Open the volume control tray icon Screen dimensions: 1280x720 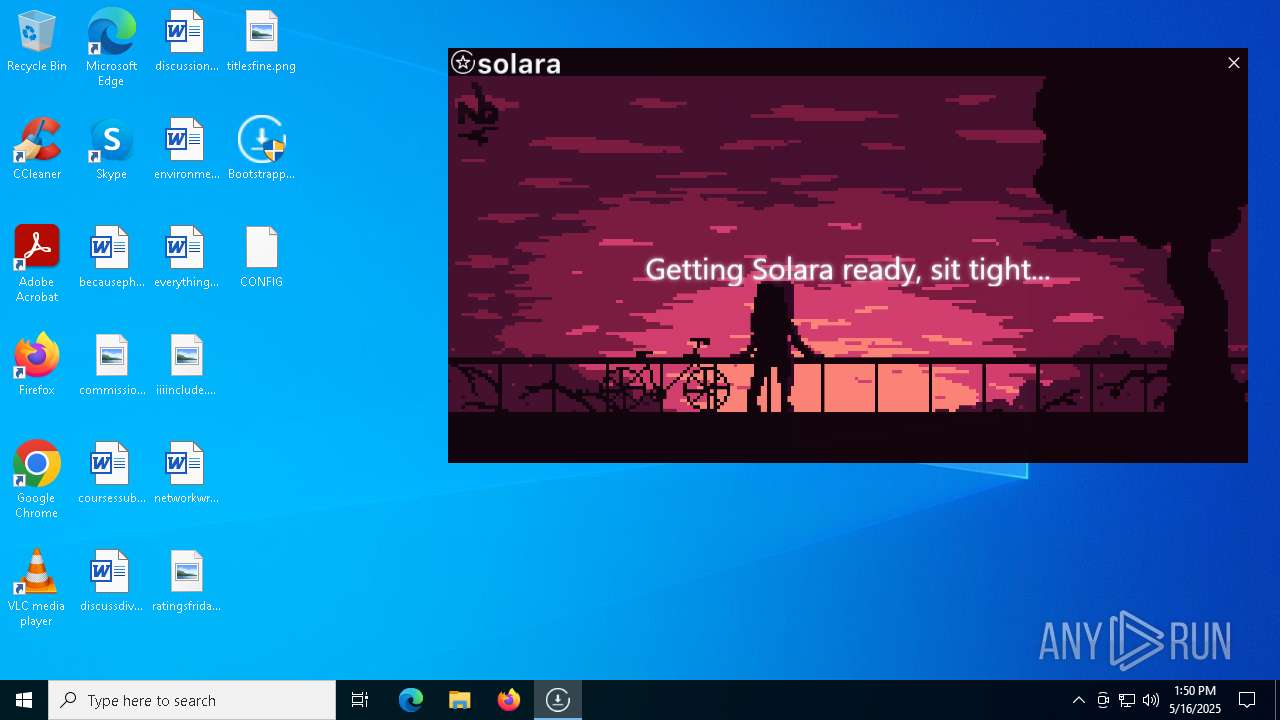click(x=1151, y=700)
